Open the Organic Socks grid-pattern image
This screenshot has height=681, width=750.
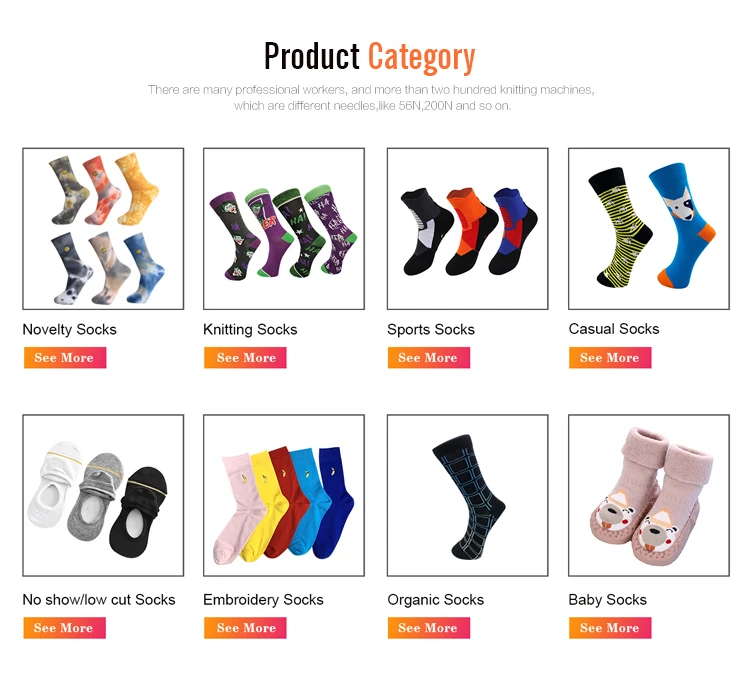tap(467, 495)
